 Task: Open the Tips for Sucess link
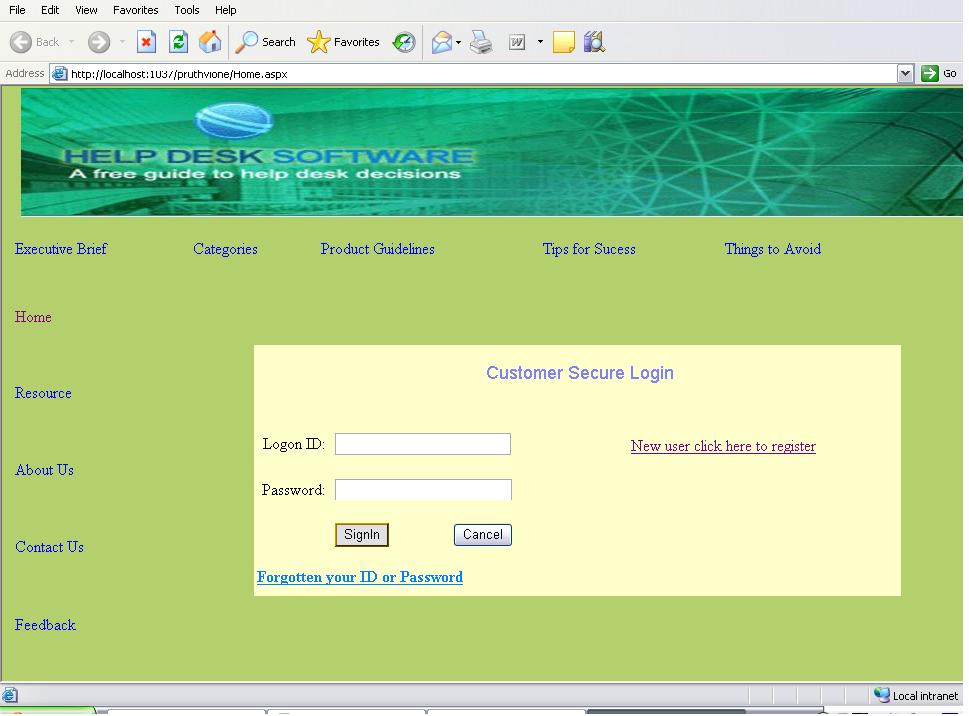[x=589, y=249]
